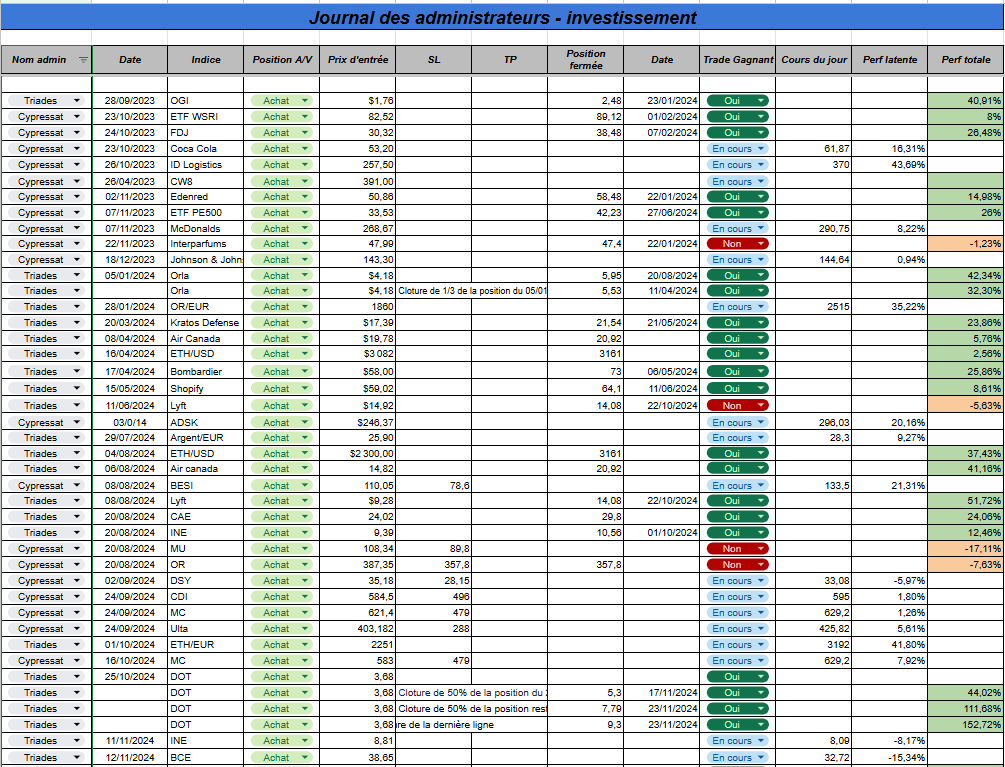Select the orange -17,11% performance cell
Image resolution: width=1005 pixels, height=767 pixels.
(966, 548)
